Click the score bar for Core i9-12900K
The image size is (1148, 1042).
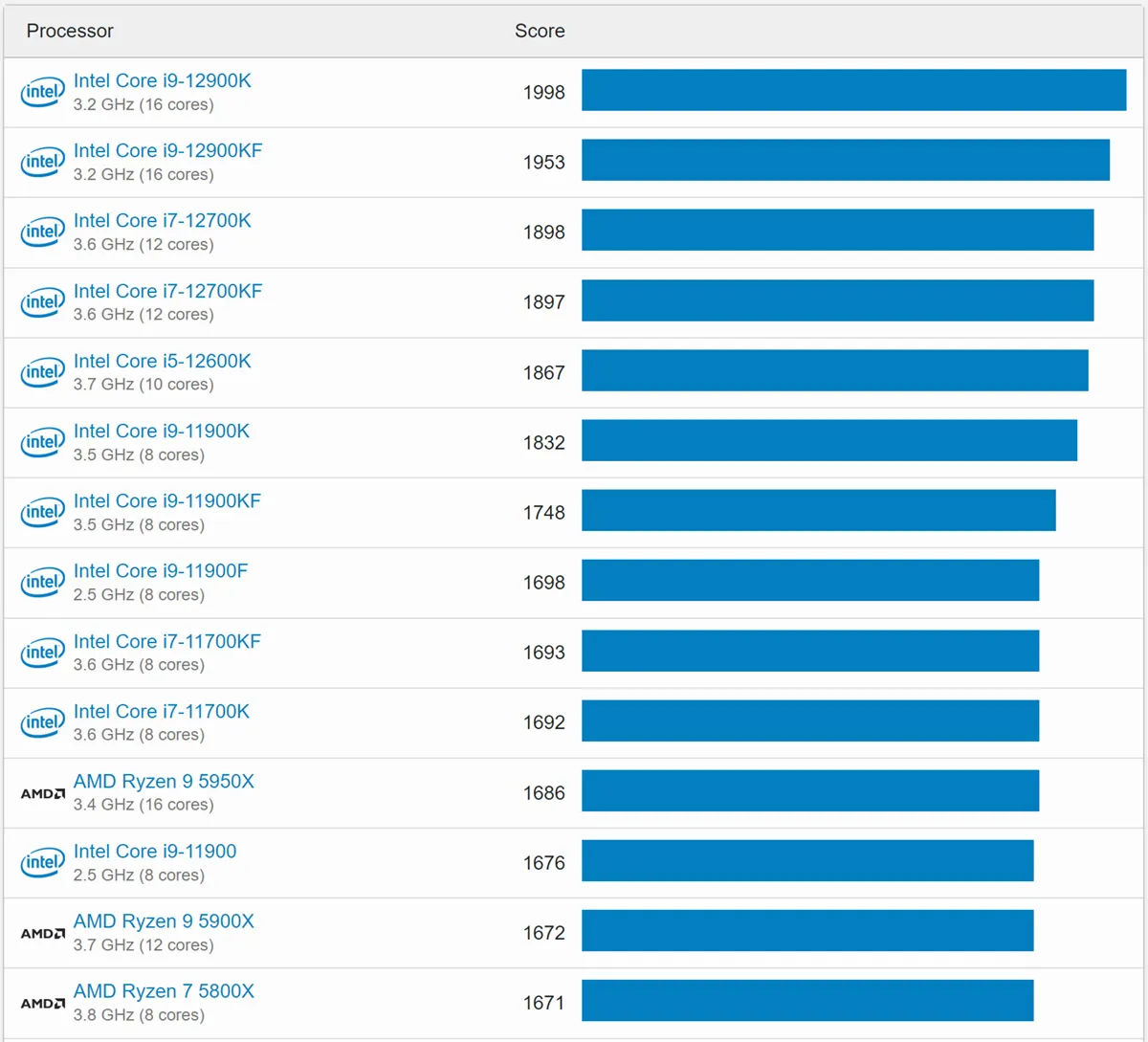pos(854,90)
